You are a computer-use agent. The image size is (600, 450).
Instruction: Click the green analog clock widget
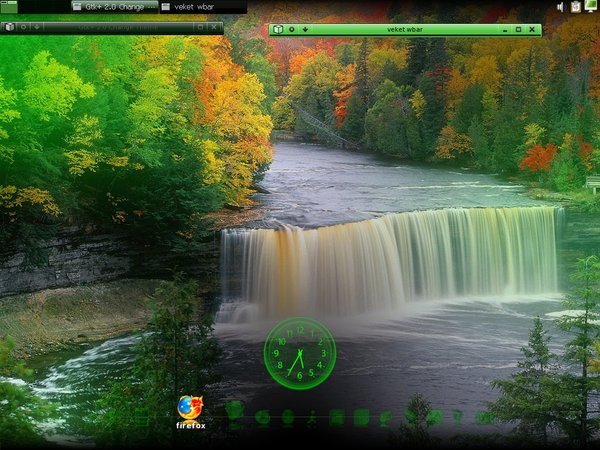299,353
